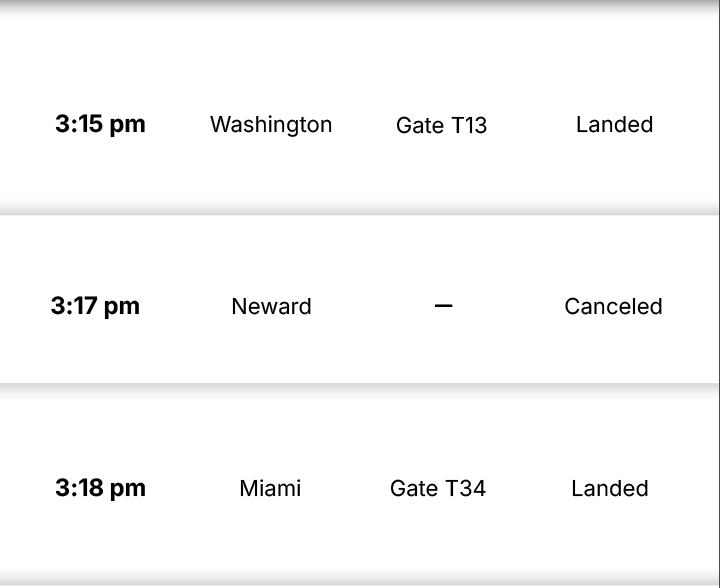Select the Miami origin city
720x588 pixels.
pyautogui.click(x=270, y=489)
